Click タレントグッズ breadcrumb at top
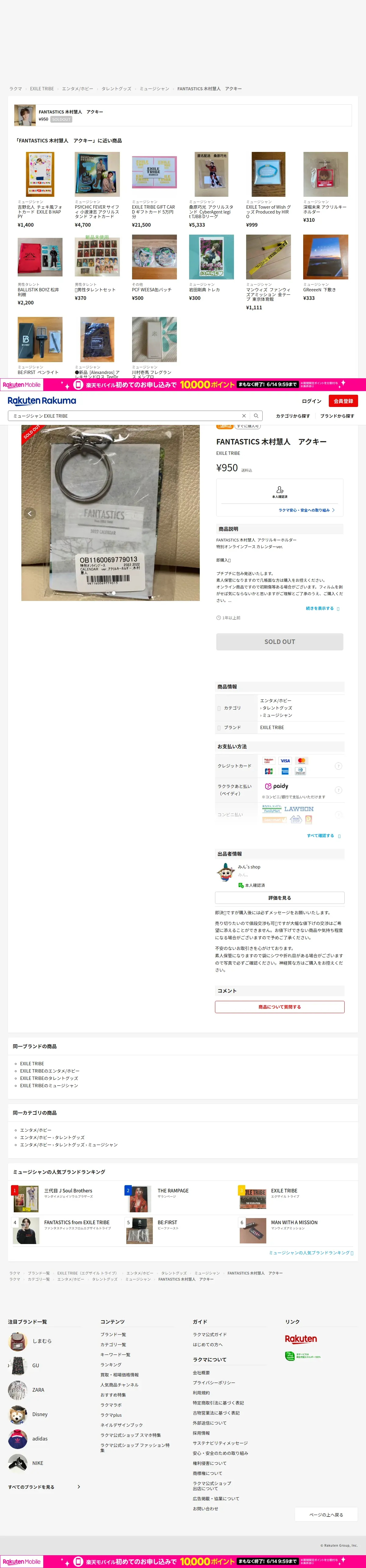The width and height of the screenshot is (366, 1568). pyautogui.click(x=116, y=89)
